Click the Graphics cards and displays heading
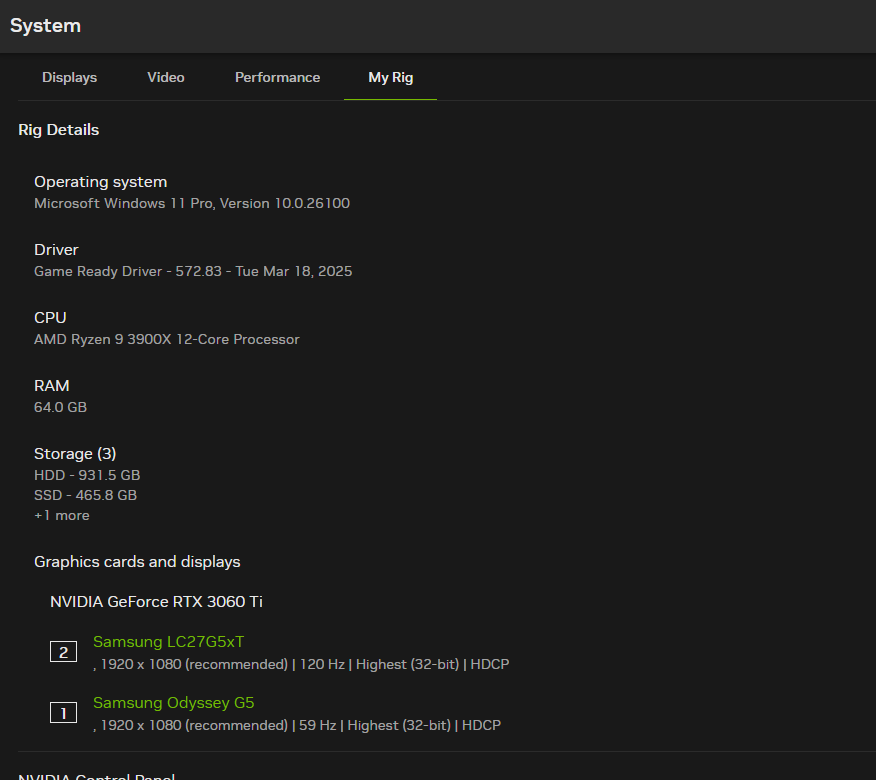The height and width of the screenshot is (780, 876). 137,562
